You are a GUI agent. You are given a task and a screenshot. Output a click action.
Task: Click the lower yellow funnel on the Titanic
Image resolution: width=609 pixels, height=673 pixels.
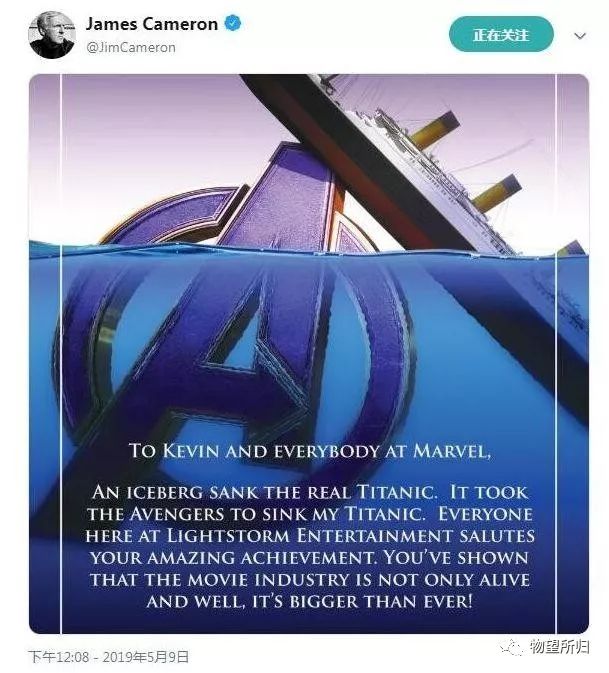coord(497,194)
